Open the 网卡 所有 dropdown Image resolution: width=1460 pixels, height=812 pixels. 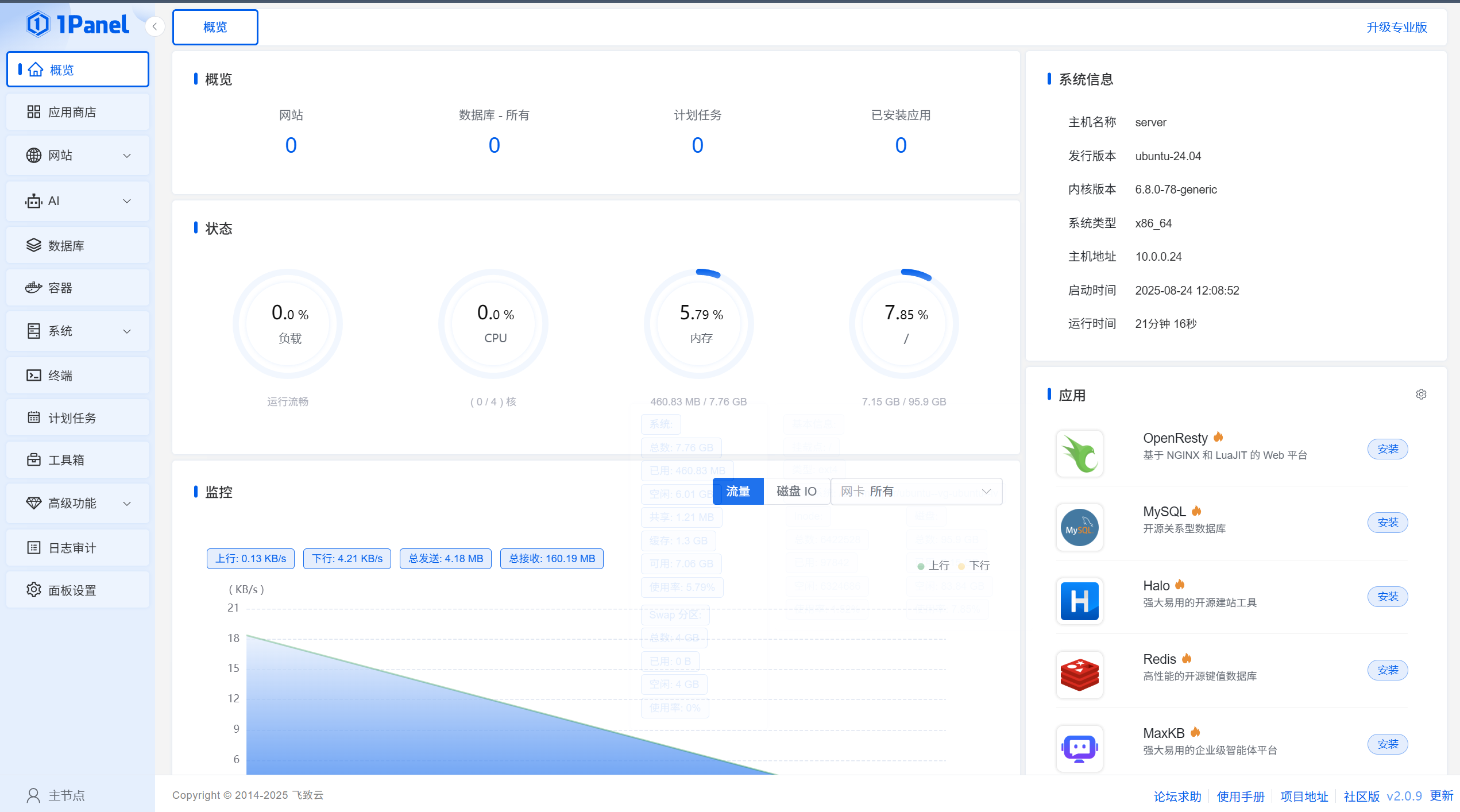click(916, 492)
